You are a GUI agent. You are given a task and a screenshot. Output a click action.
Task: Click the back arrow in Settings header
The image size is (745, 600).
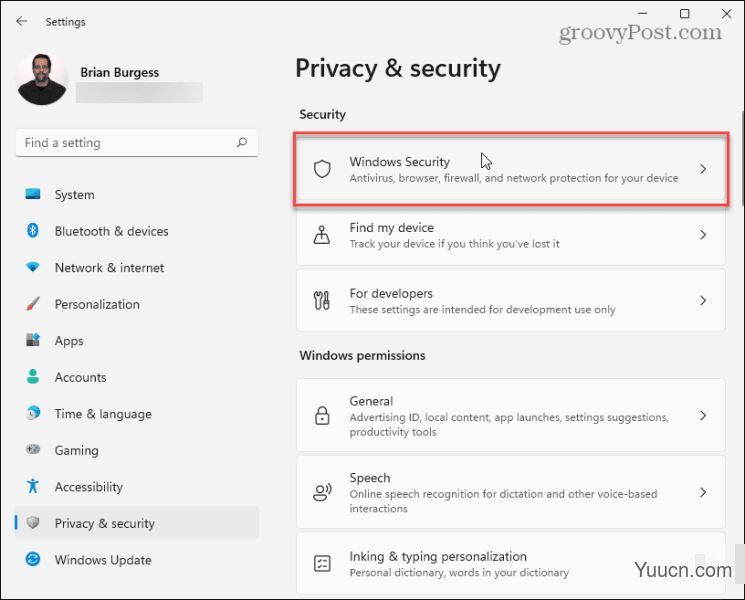pos(21,21)
